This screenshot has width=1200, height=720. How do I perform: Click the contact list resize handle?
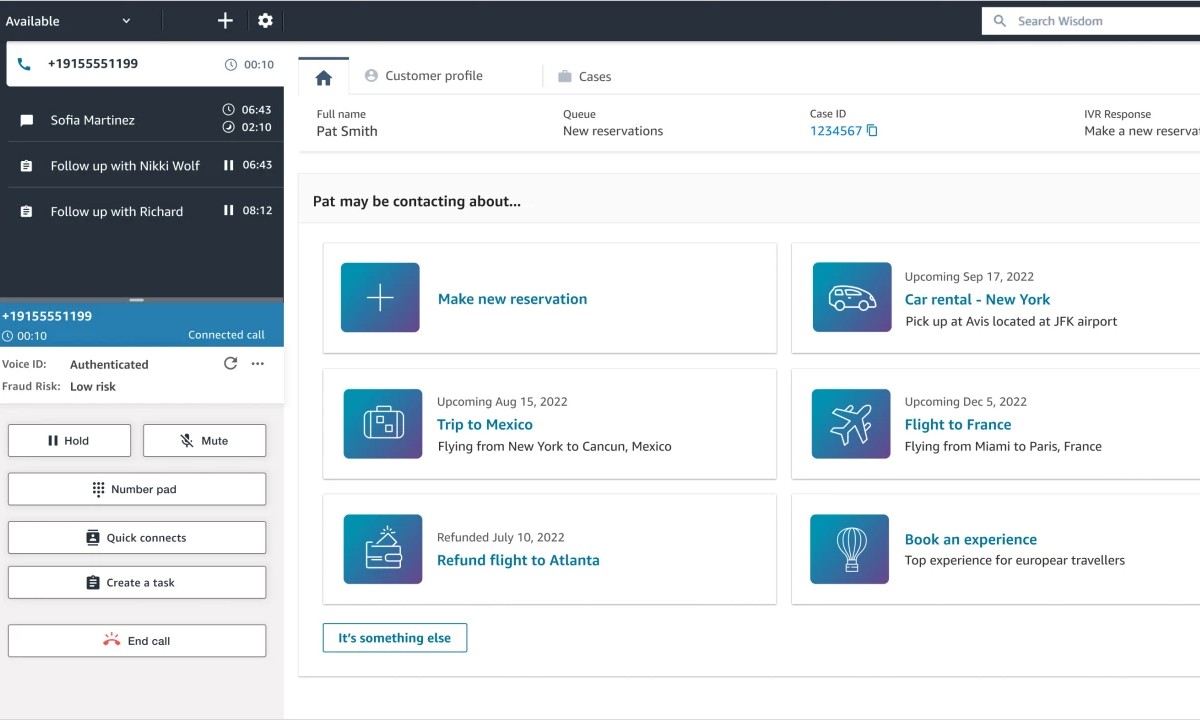tap(137, 299)
